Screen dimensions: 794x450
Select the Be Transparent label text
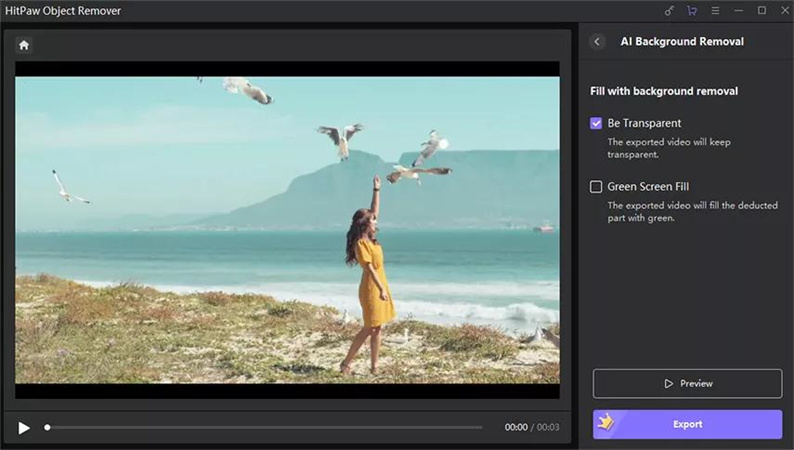tap(644, 124)
